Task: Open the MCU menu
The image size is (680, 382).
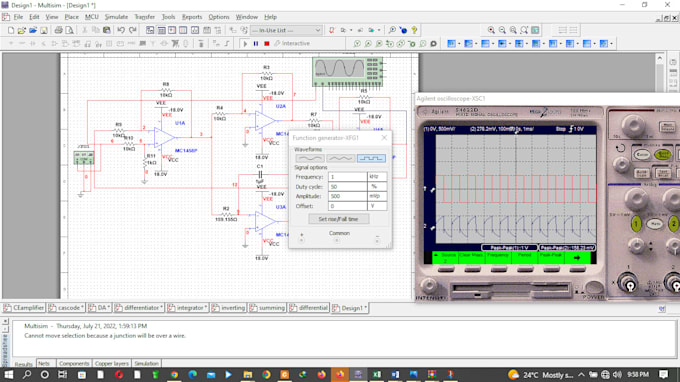Action: click(92, 17)
